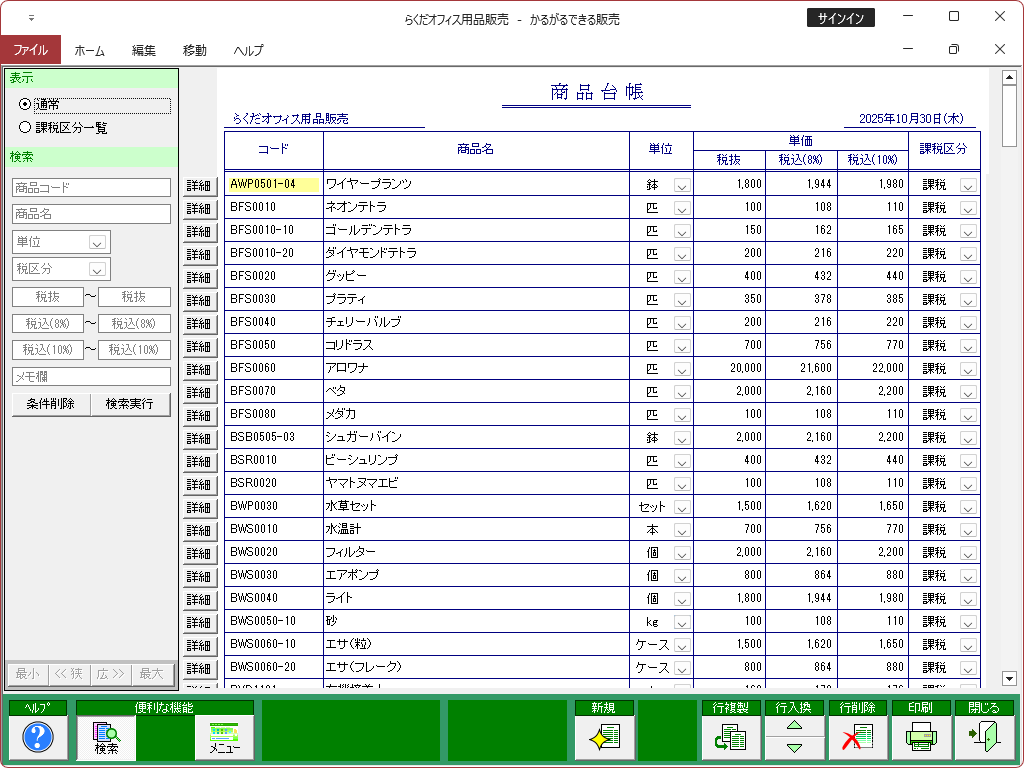Screen dimensions: 1024x768
Task: Click the 条件削除 button
Action: (x=50, y=404)
